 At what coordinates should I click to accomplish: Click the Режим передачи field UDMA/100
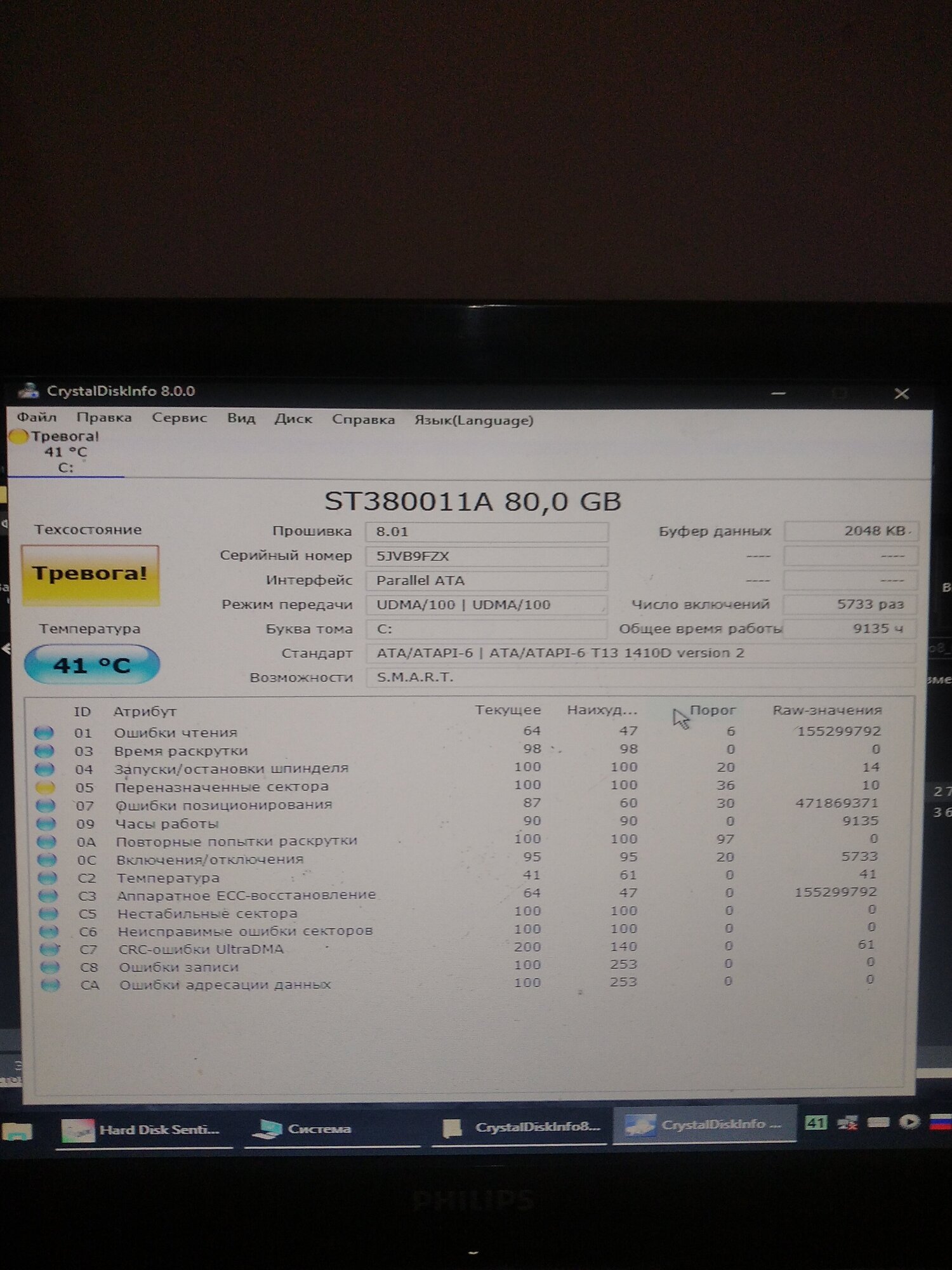pyautogui.click(x=487, y=605)
